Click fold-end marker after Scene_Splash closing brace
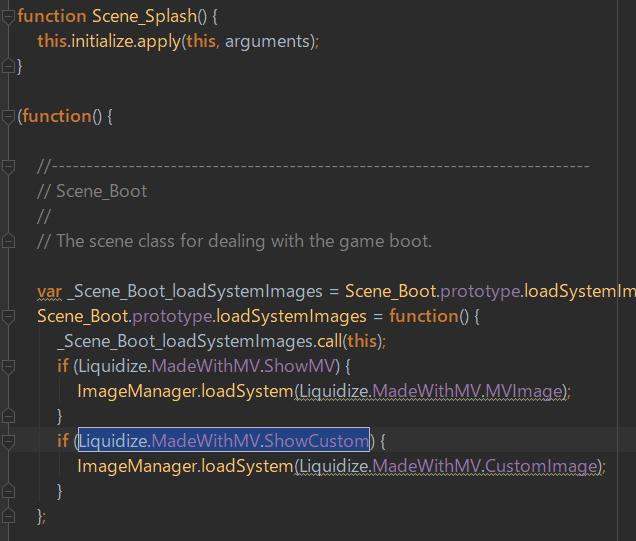This screenshot has width=636, height=541. click(8, 66)
